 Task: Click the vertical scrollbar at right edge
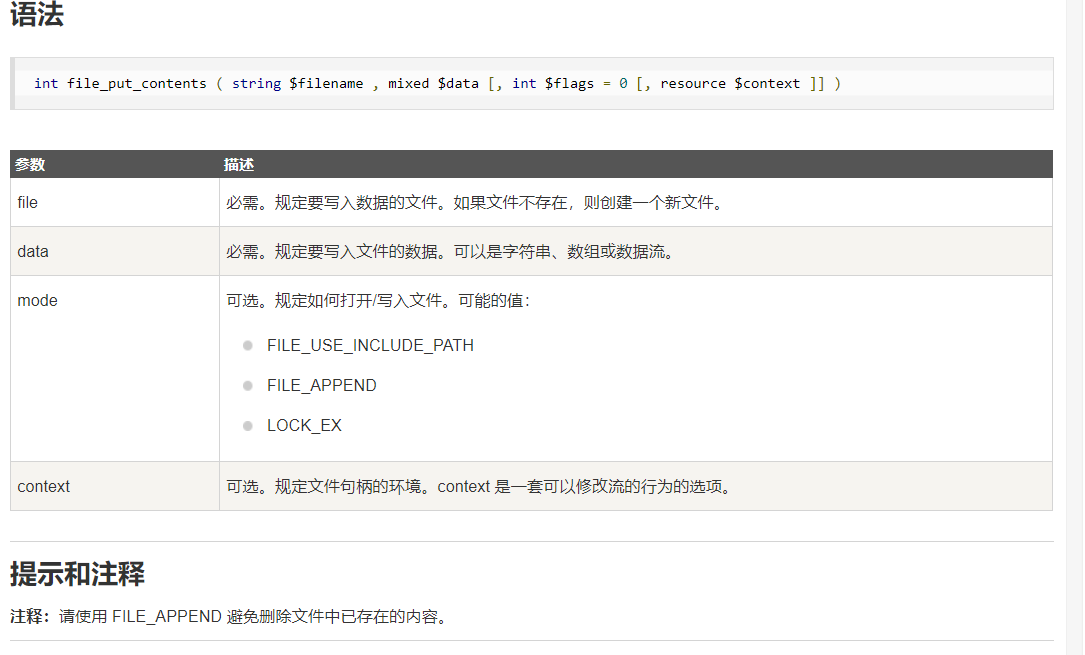1077,327
